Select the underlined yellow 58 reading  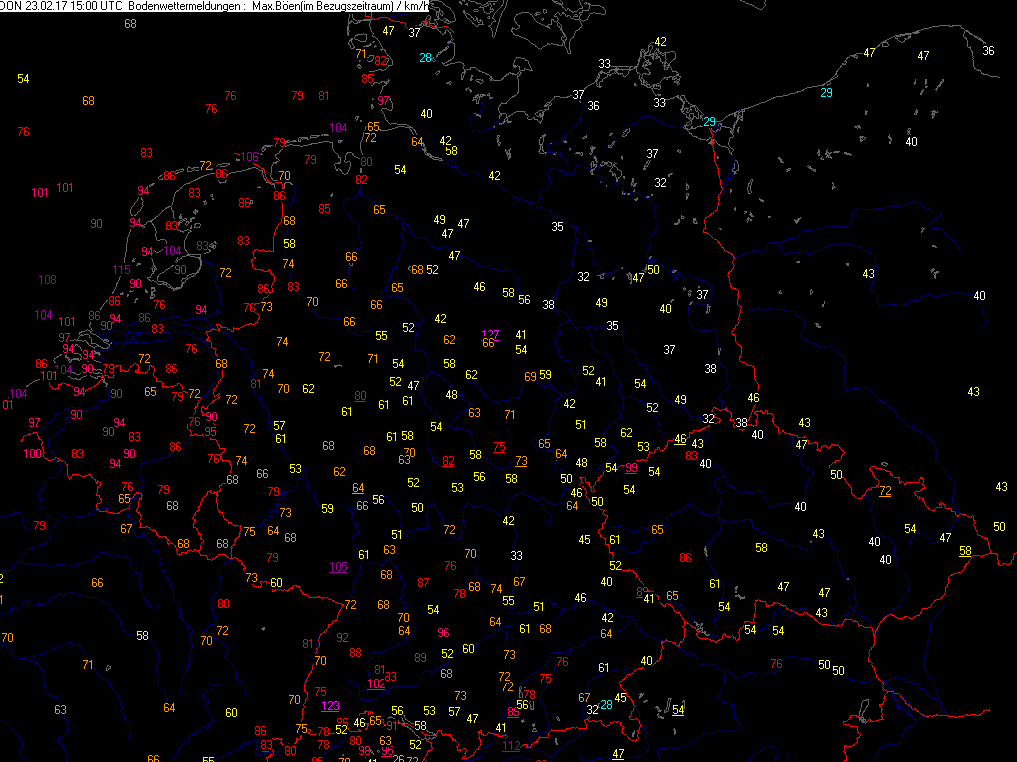964,551
